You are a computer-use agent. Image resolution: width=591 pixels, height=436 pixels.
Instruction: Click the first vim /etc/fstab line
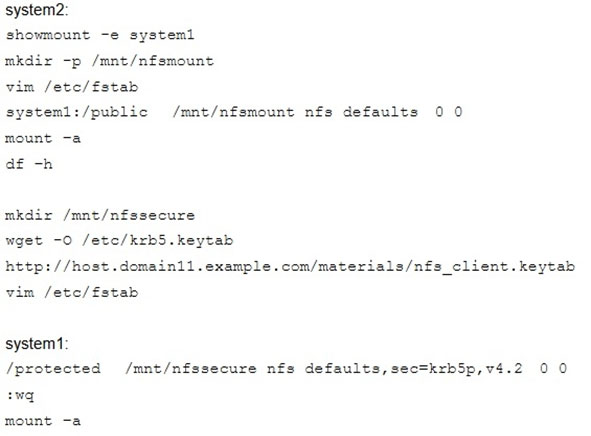[72, 87]
